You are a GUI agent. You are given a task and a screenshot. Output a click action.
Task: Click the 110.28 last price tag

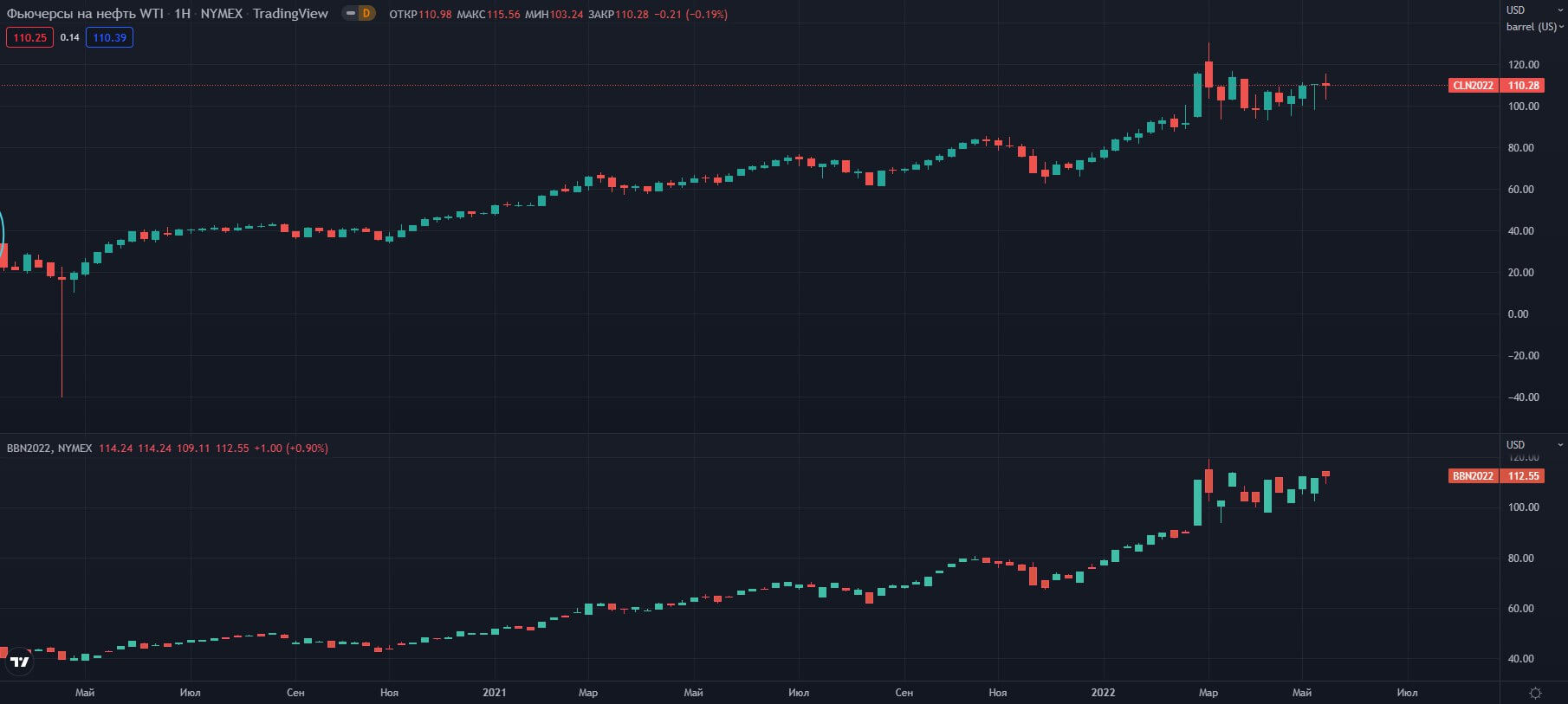tap(1523, 86)
